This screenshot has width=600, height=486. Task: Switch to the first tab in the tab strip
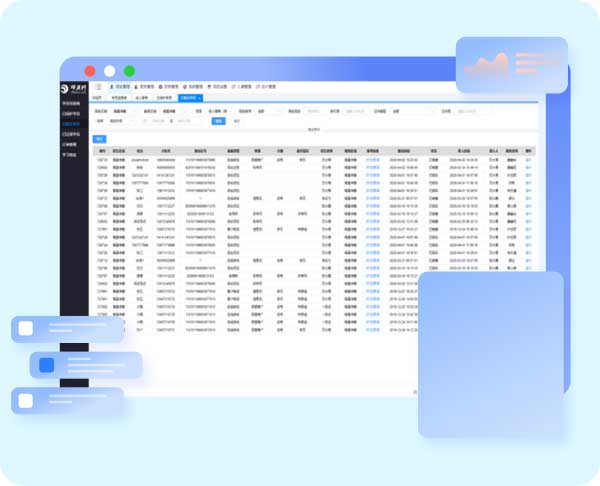[x=98, y=98]
